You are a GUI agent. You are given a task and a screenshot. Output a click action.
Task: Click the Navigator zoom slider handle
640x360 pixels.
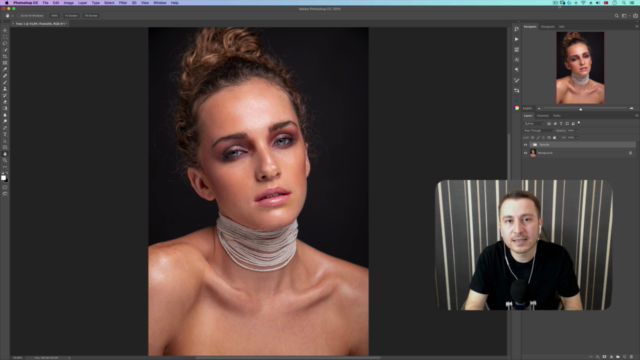581,109
